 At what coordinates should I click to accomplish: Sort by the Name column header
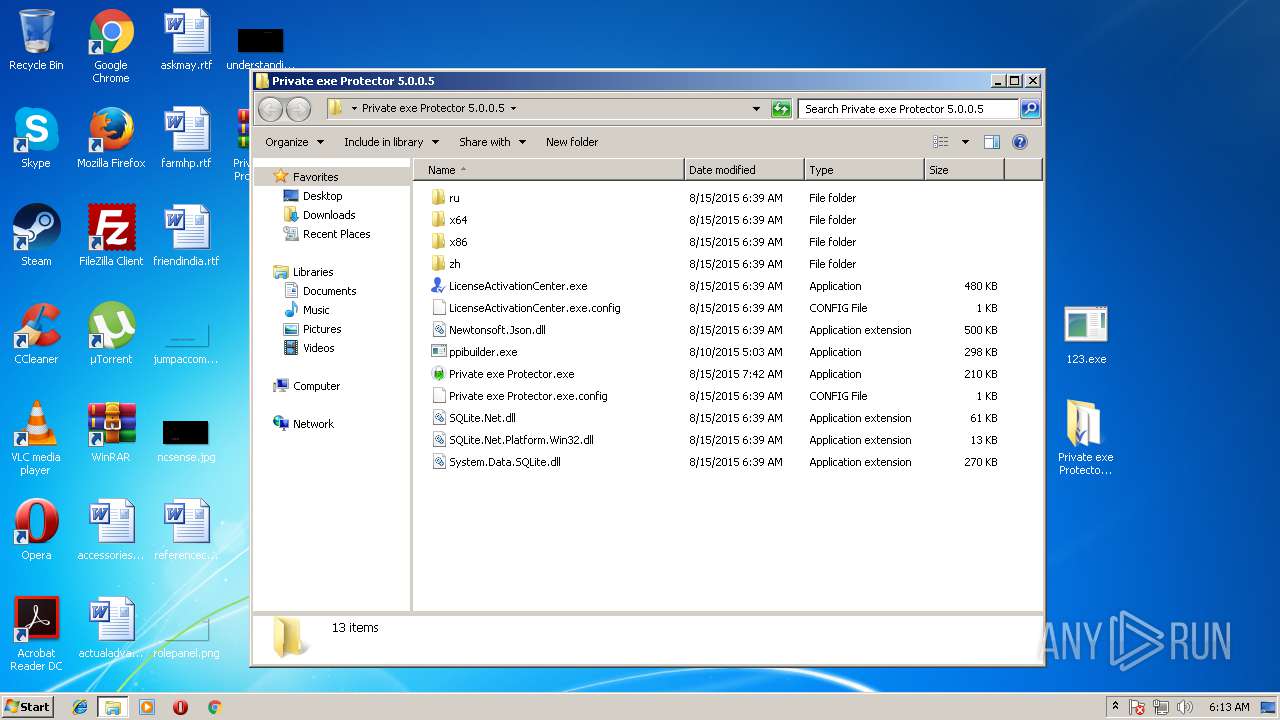coord(548,170)
